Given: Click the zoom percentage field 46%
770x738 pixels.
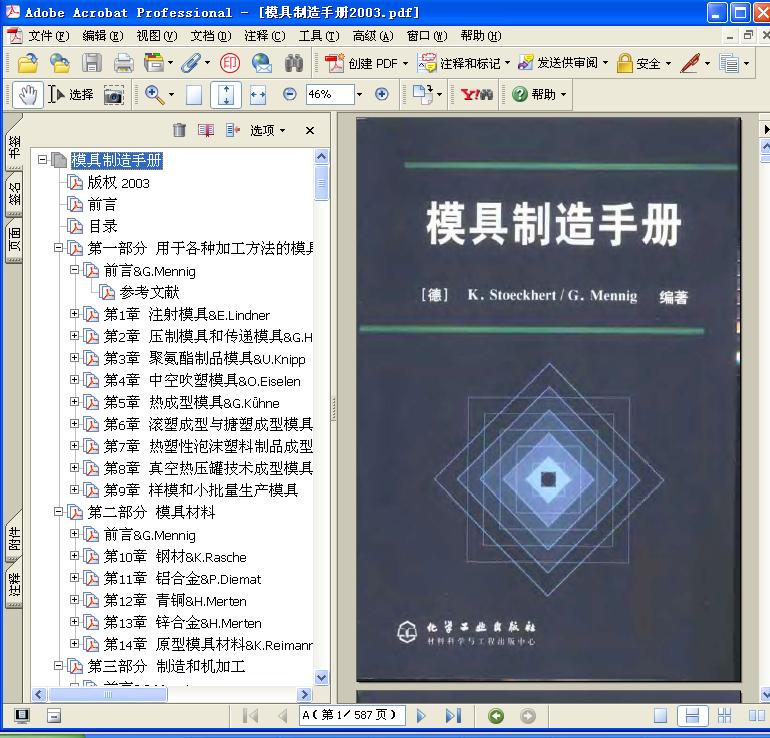Looking at the screenshot, I should click(330, 94).
